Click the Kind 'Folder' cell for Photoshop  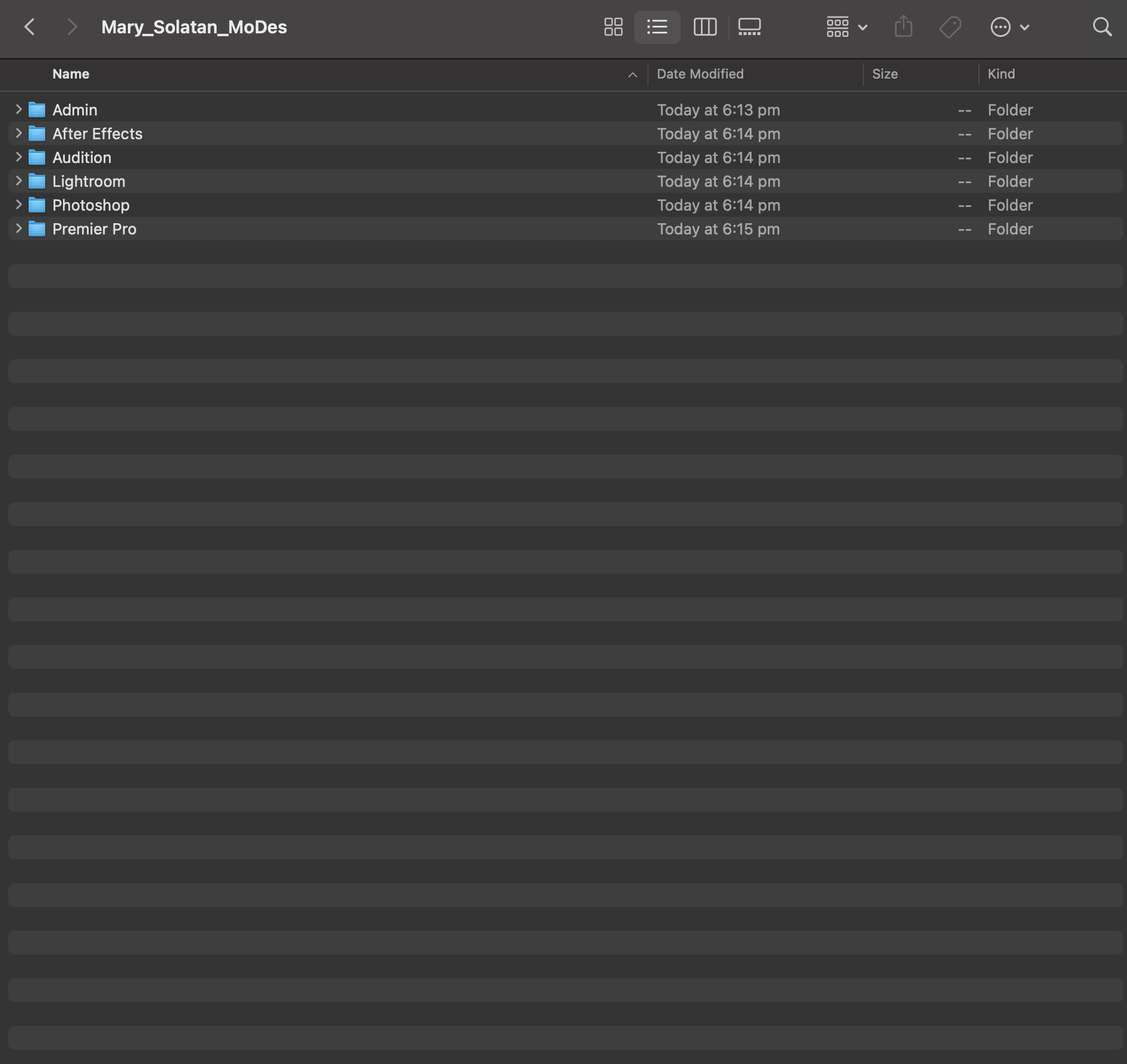coord(1010,205)
